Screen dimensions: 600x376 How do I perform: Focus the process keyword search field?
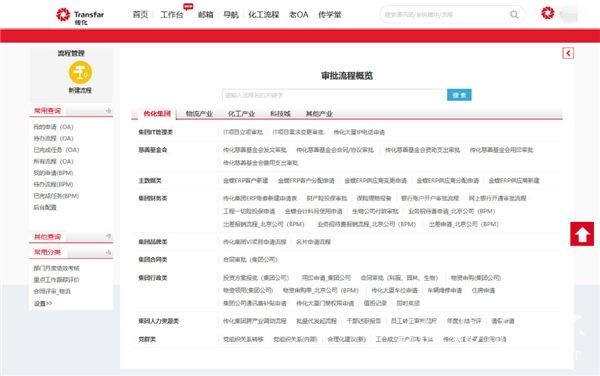[333, 95]
